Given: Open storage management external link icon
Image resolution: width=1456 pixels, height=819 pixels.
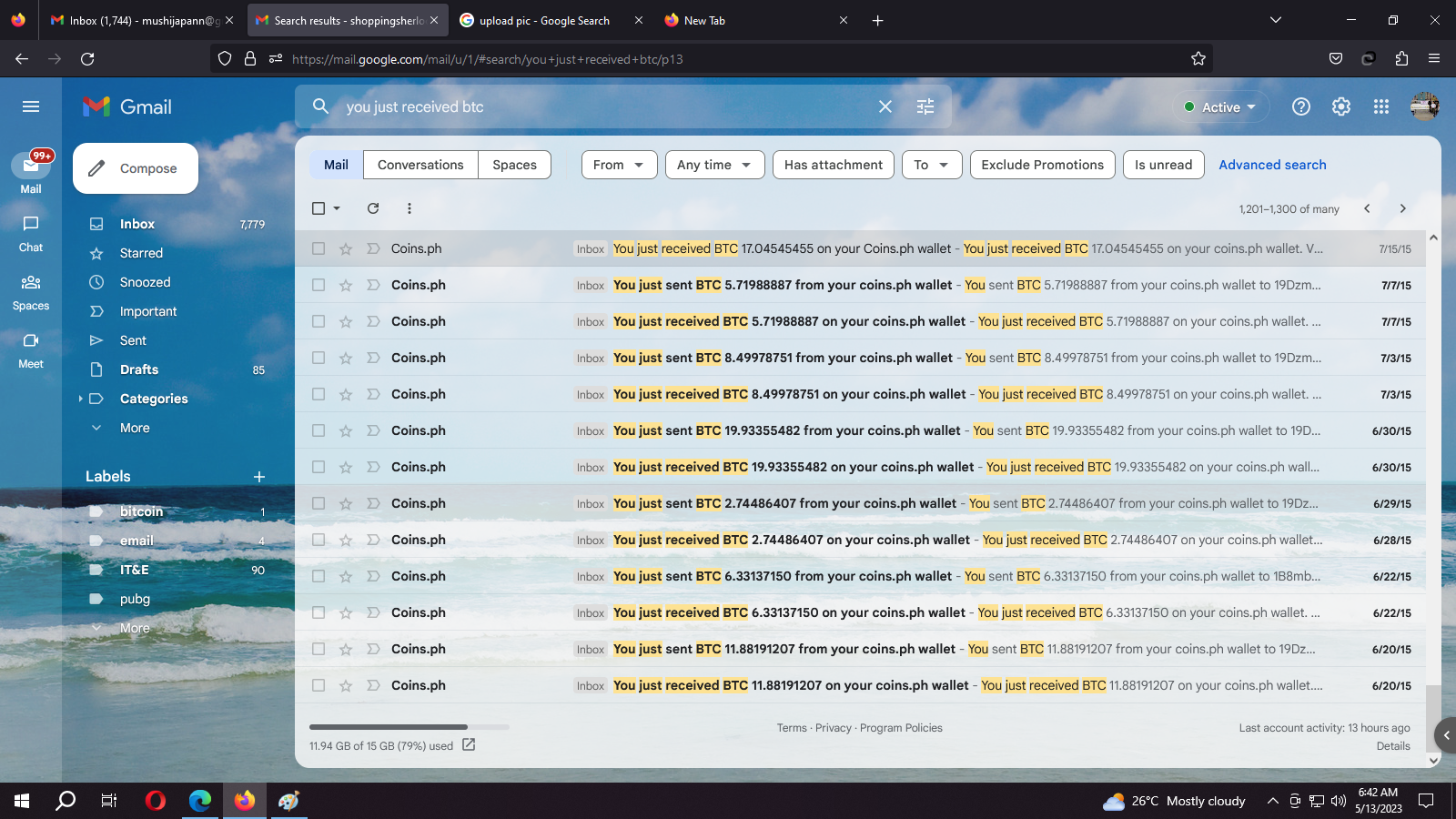Looking at the screenshot, I should point(469,744).
